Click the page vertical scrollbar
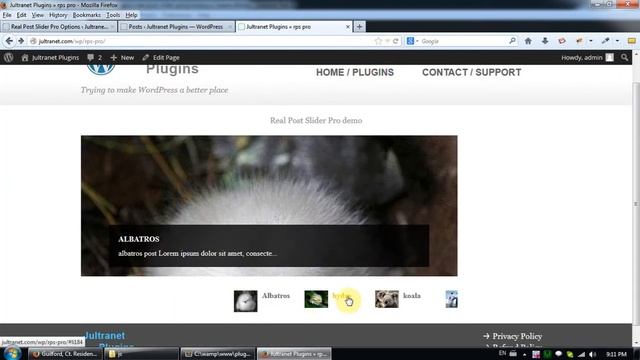The height and width of the screenshot is (360, 640). coord(636,204)
